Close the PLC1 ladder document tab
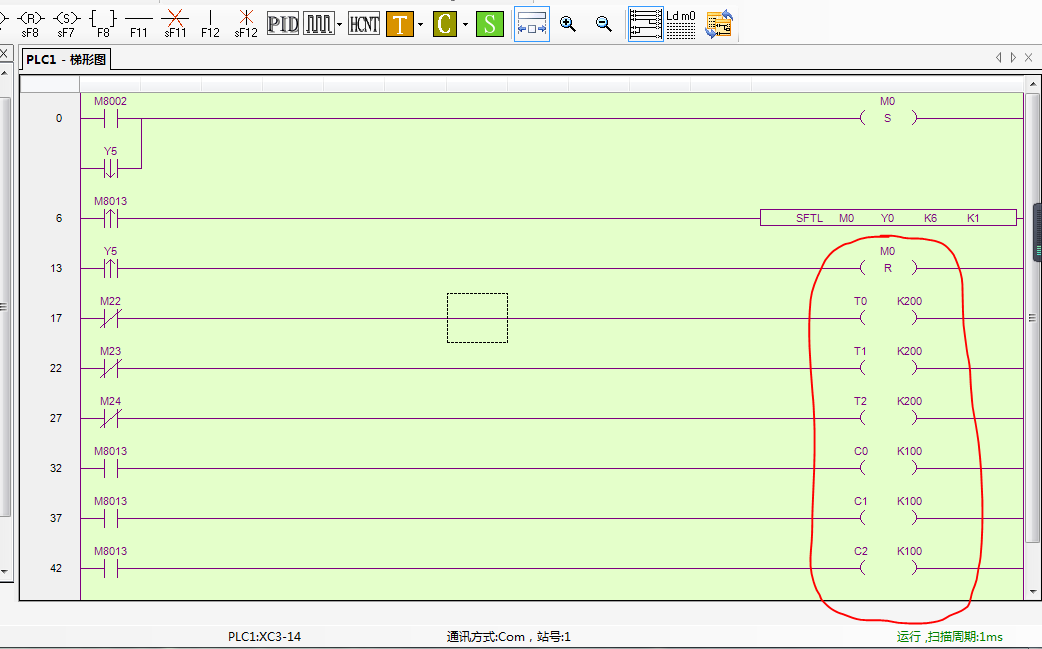 1029,58
